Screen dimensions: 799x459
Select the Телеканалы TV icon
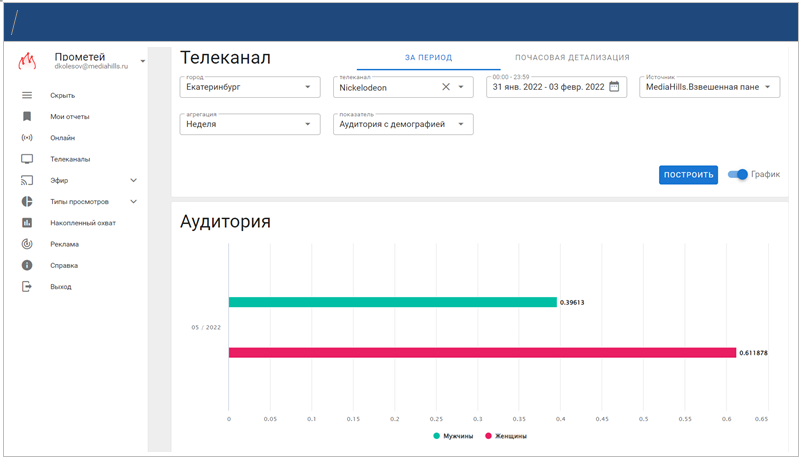(x=27, y=159)
